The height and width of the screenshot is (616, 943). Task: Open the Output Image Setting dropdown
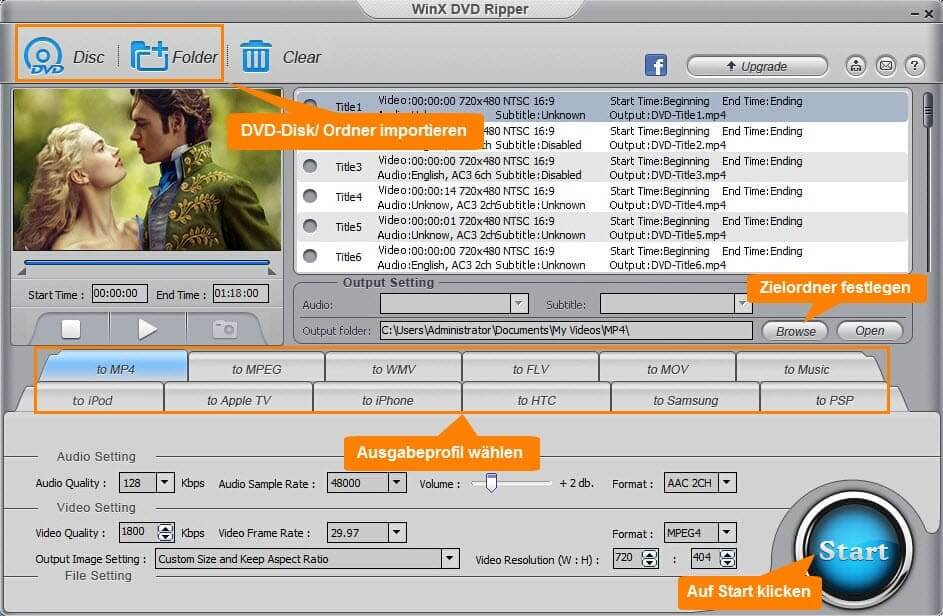pos(450,559)
